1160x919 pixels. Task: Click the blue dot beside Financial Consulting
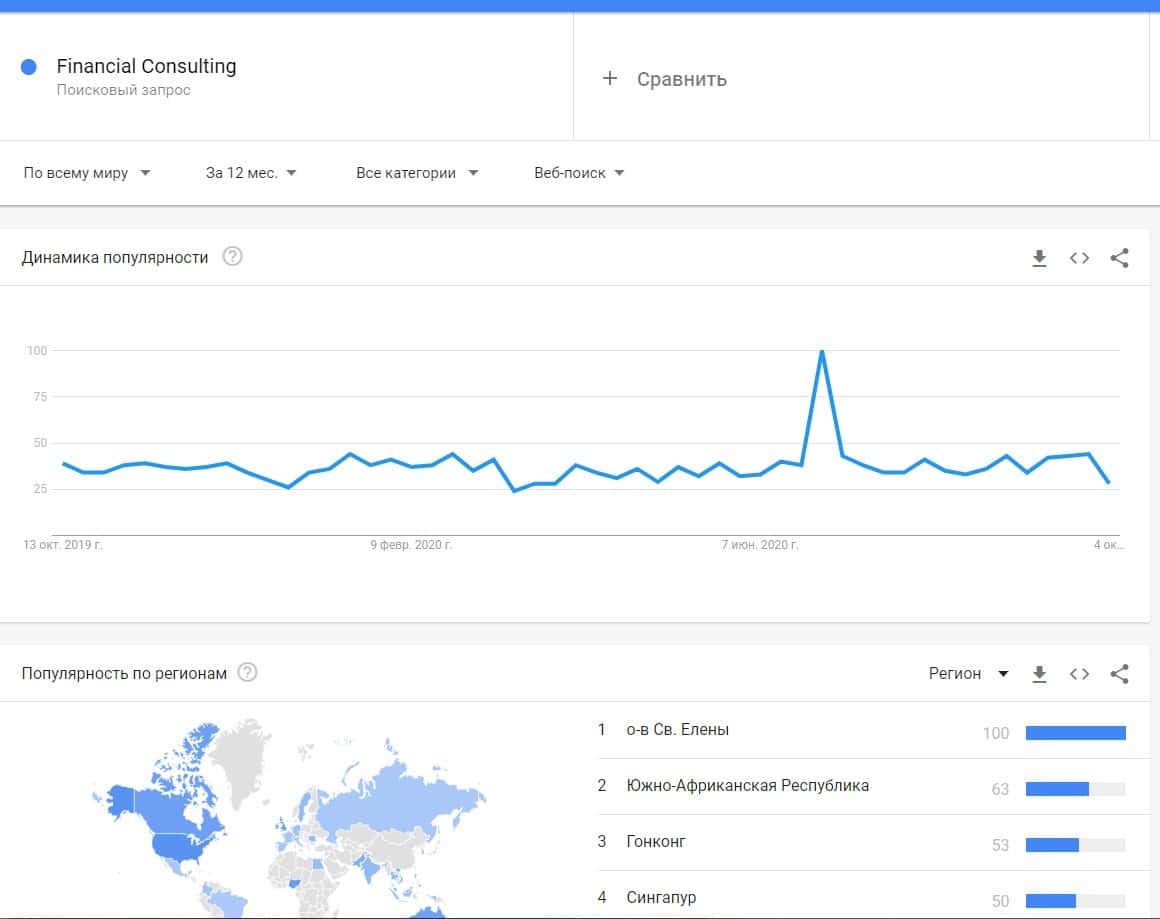[x=29, y=67]
